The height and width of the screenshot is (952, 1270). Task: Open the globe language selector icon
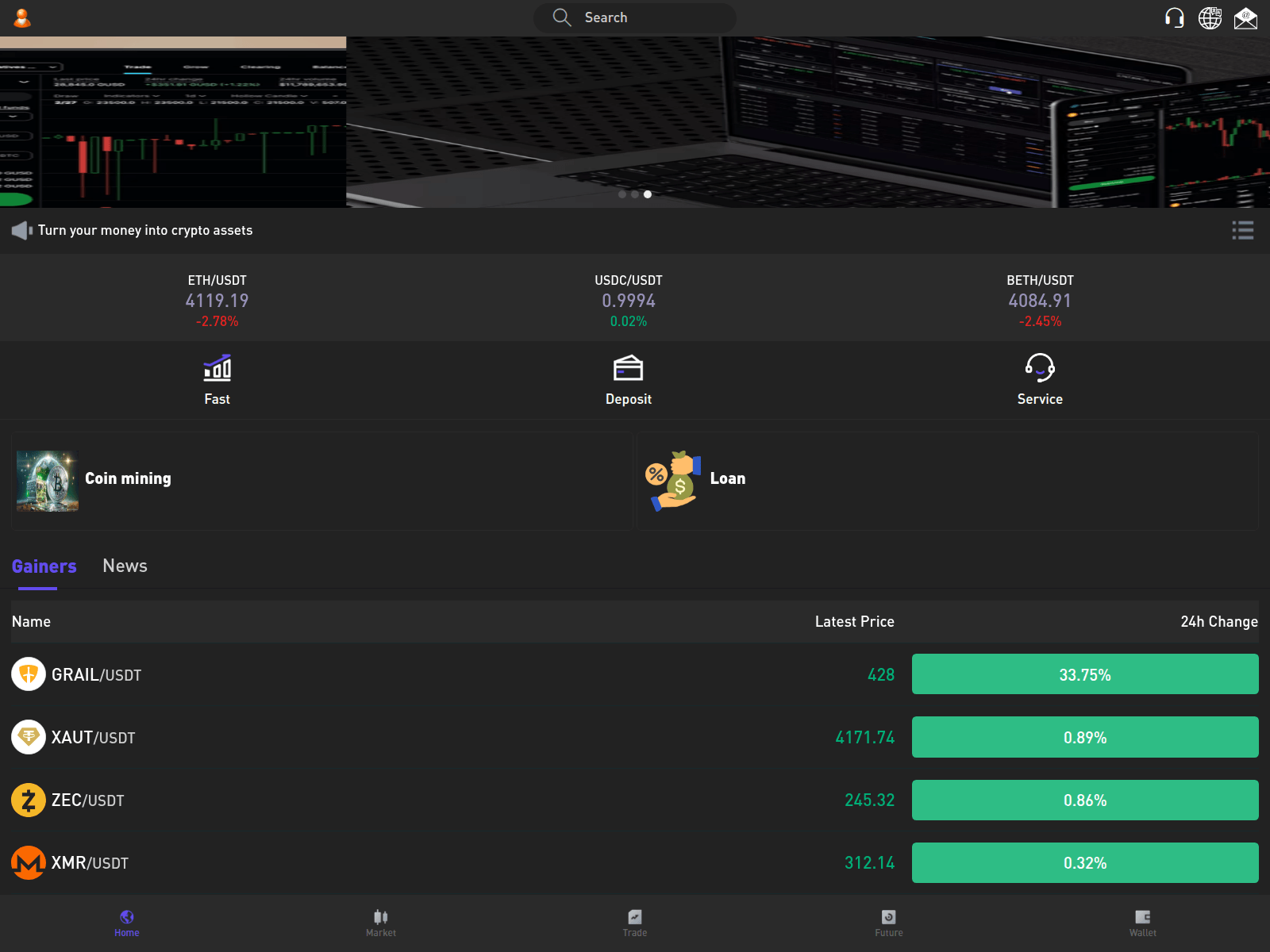tap(1210, 17)
